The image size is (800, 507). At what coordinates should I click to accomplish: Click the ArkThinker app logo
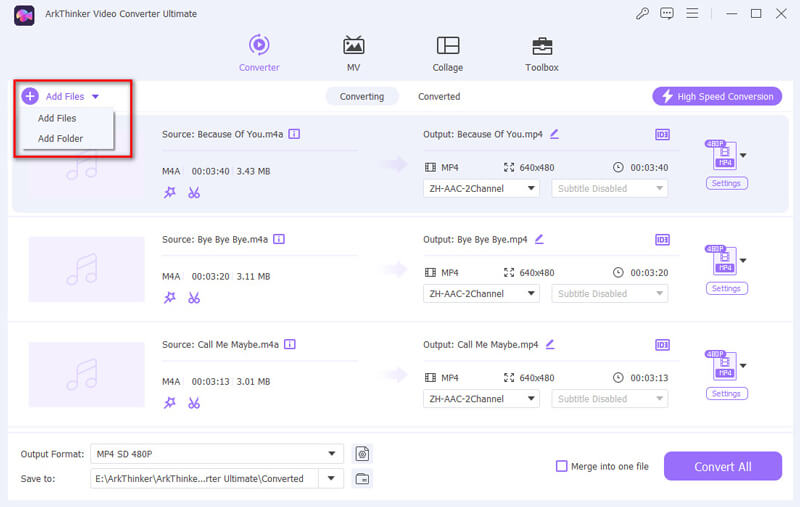click(x=24, y=15)
